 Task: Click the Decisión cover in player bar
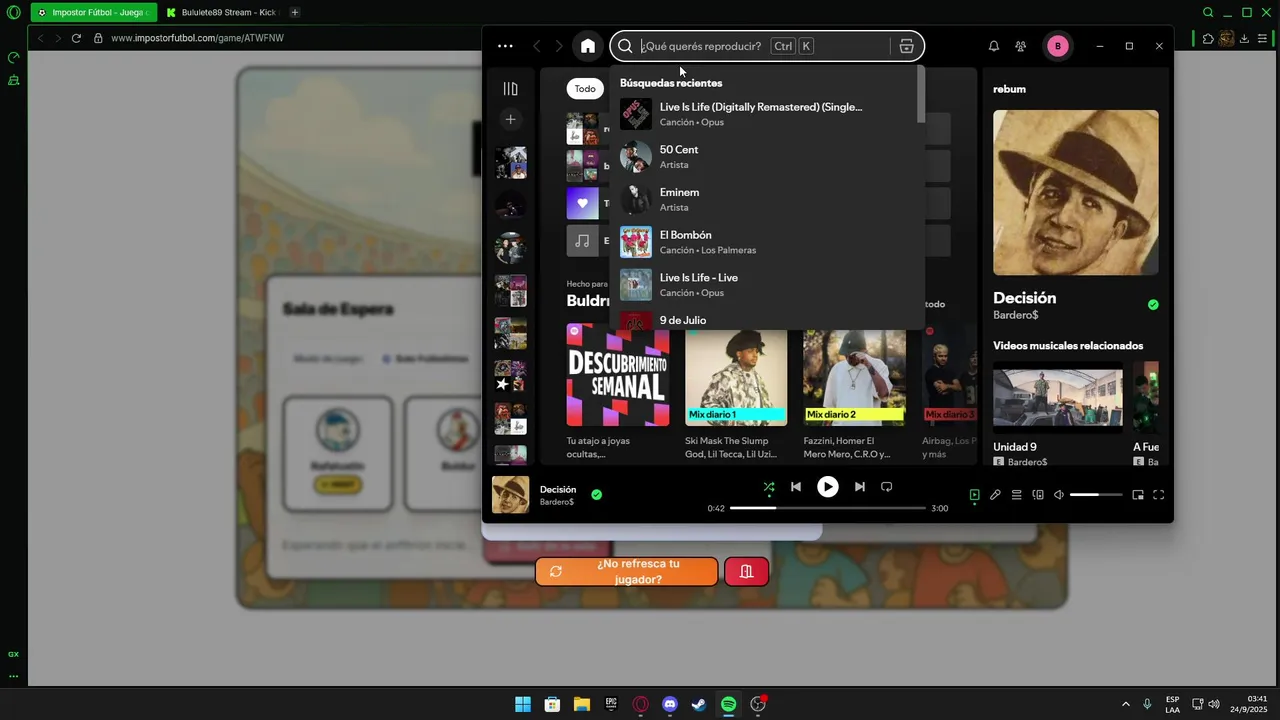point(510,494)
